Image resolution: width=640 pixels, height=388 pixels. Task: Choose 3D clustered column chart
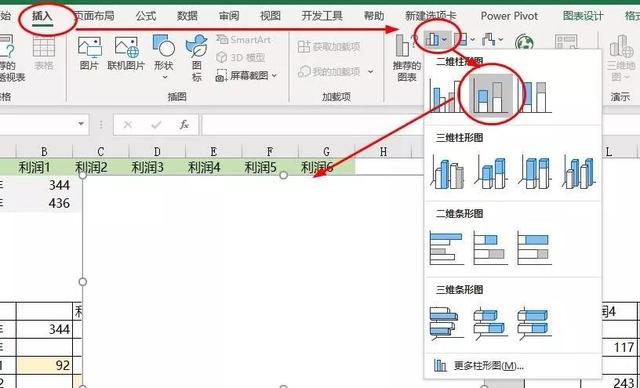pyautogui.click(x=447, y=173)
